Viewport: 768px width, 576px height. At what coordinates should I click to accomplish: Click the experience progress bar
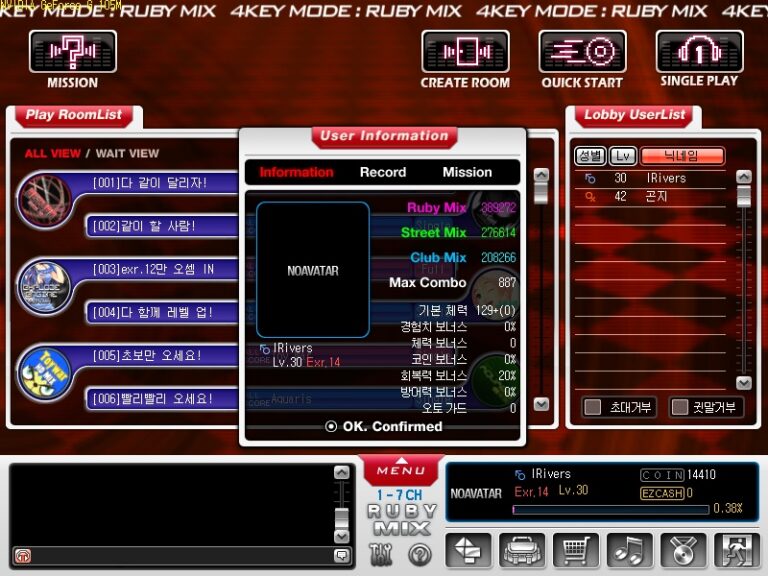[611, 510]
